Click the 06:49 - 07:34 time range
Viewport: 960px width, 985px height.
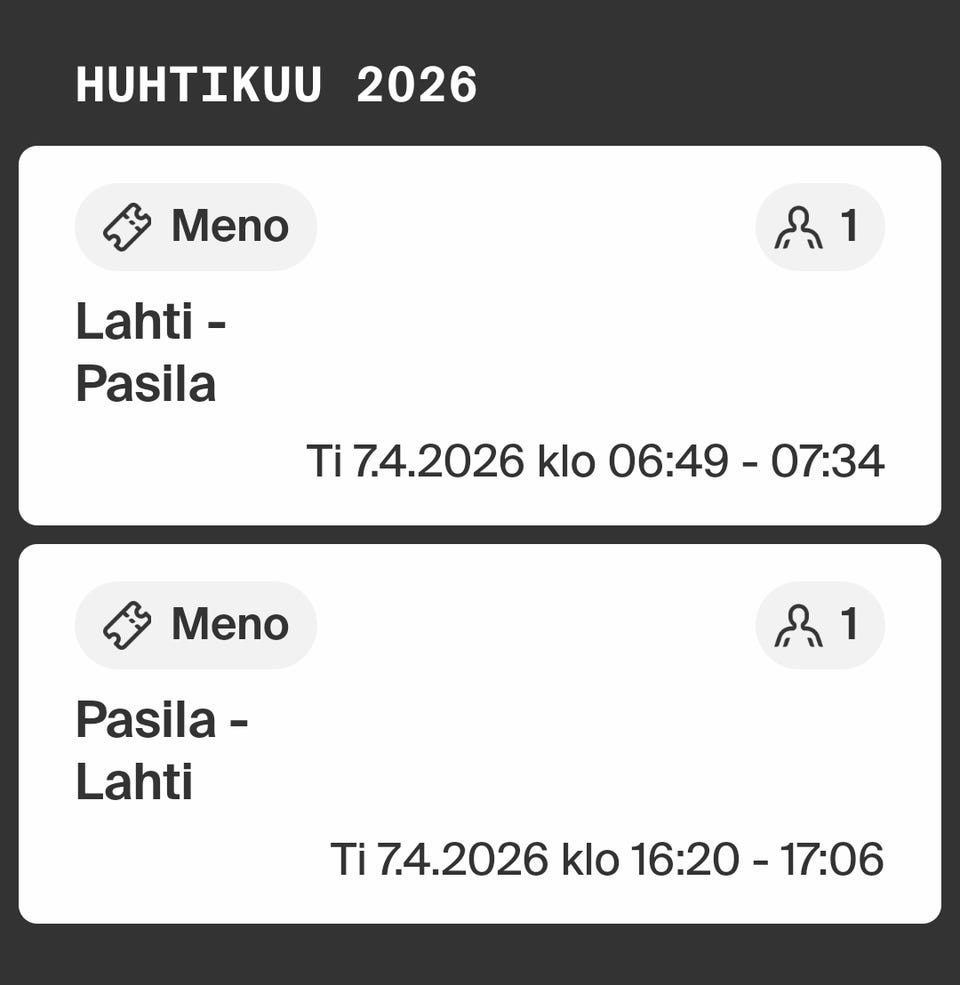click(x=744, y=462)
